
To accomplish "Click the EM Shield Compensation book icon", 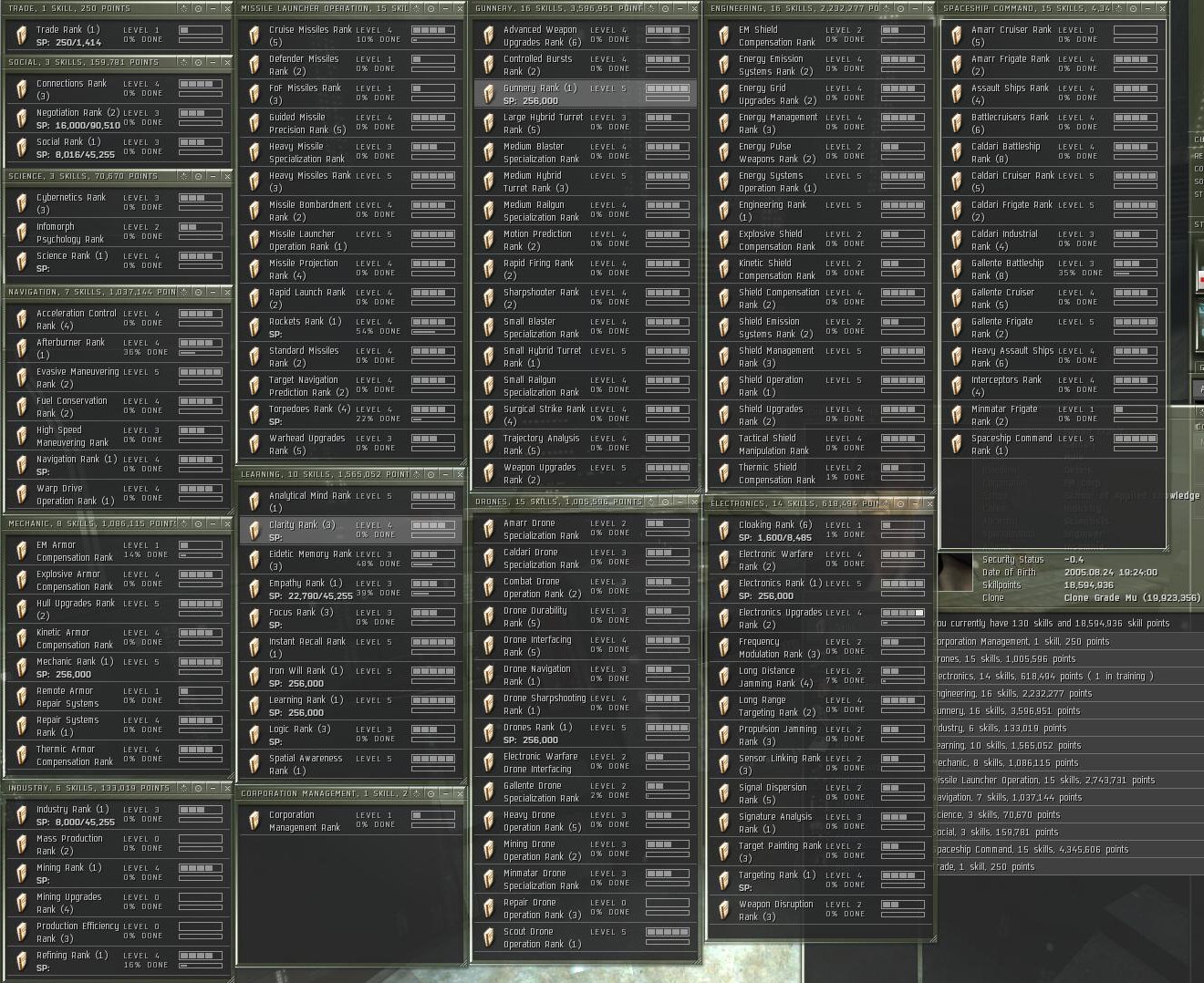I will pyautogui.click(x=725, y=36).
